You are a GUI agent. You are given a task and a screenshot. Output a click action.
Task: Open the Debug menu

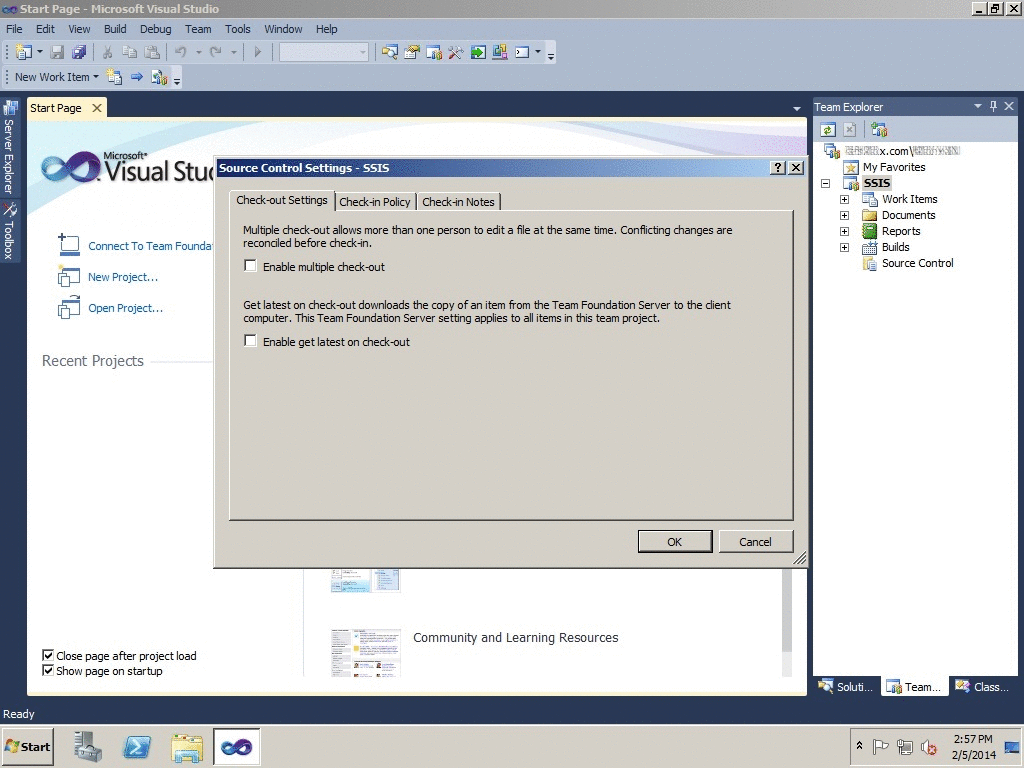pos(155,29)
